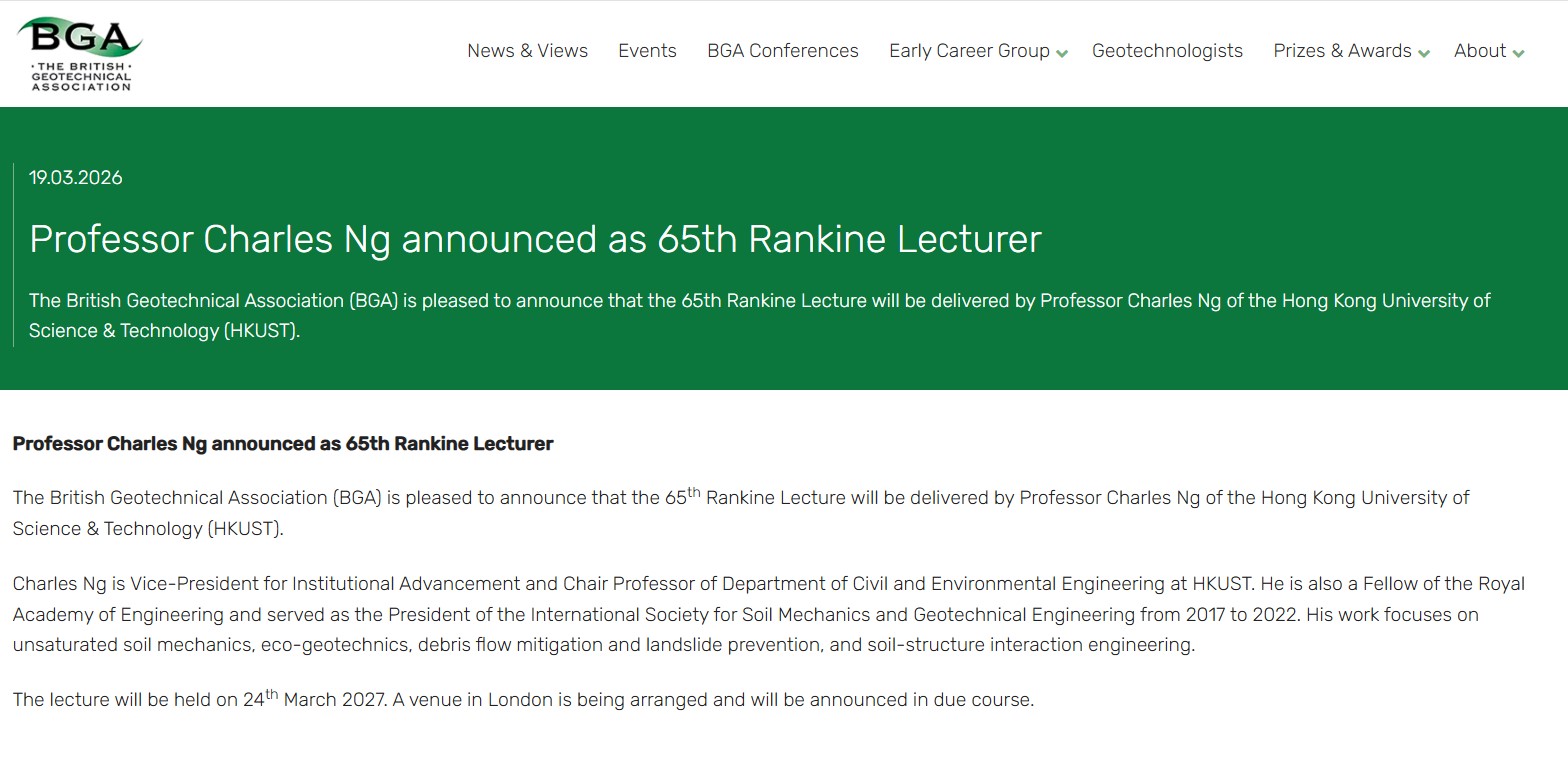Expand the About dropdown chevron

click(1518, 53)
